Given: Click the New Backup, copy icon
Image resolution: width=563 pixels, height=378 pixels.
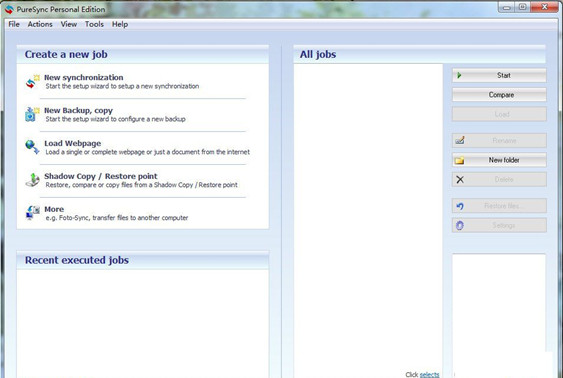Looking at the screenshot, I should [x=32, y=114].
